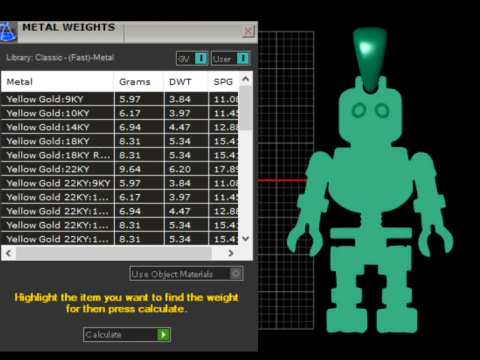The height and width of the screenshot is (360, 480).
Task: Click the Library: Classic - (Fast)-Metal label
Action: click(60, 57)
